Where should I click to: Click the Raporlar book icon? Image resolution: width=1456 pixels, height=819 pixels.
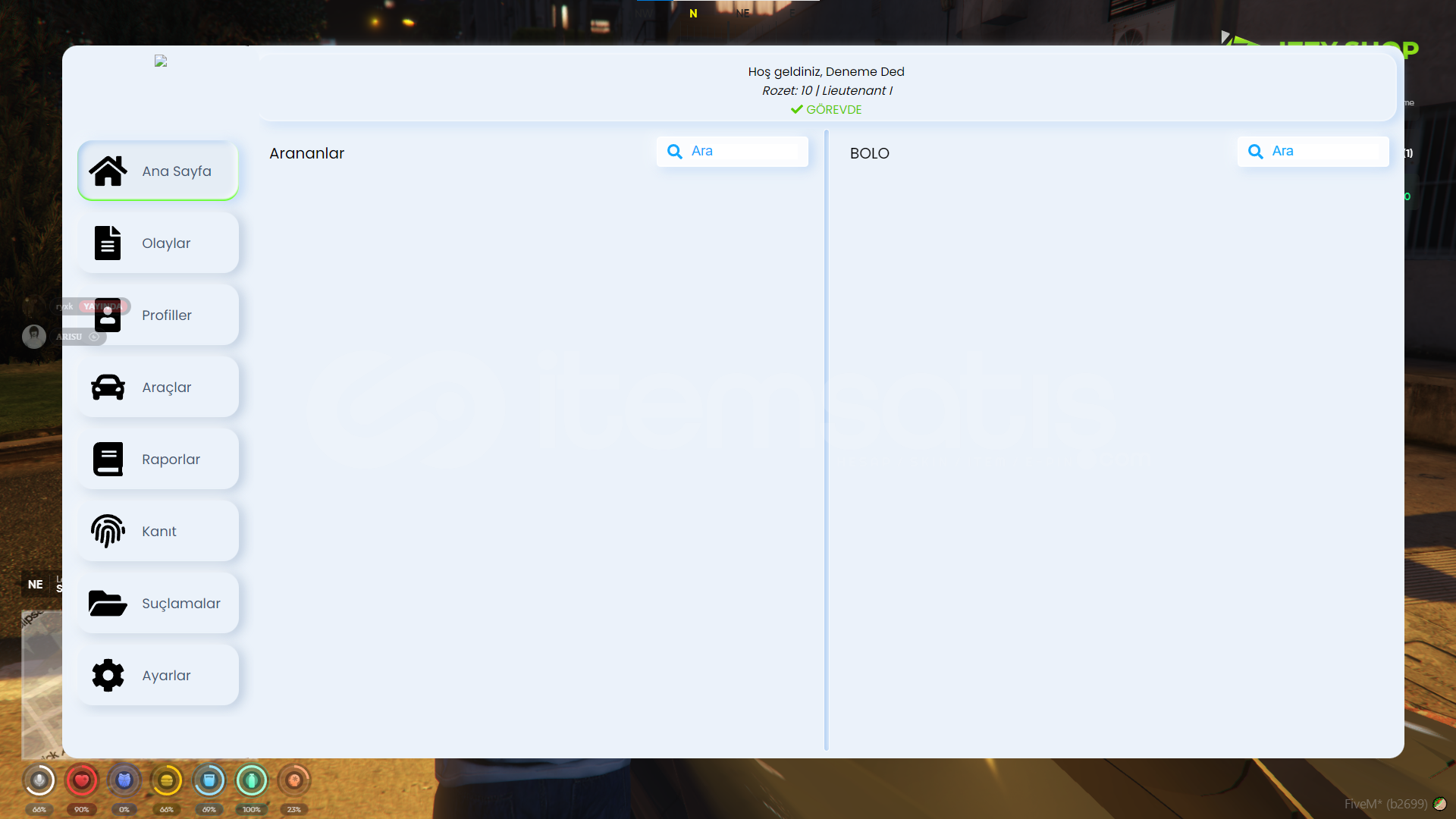point(108,459)
